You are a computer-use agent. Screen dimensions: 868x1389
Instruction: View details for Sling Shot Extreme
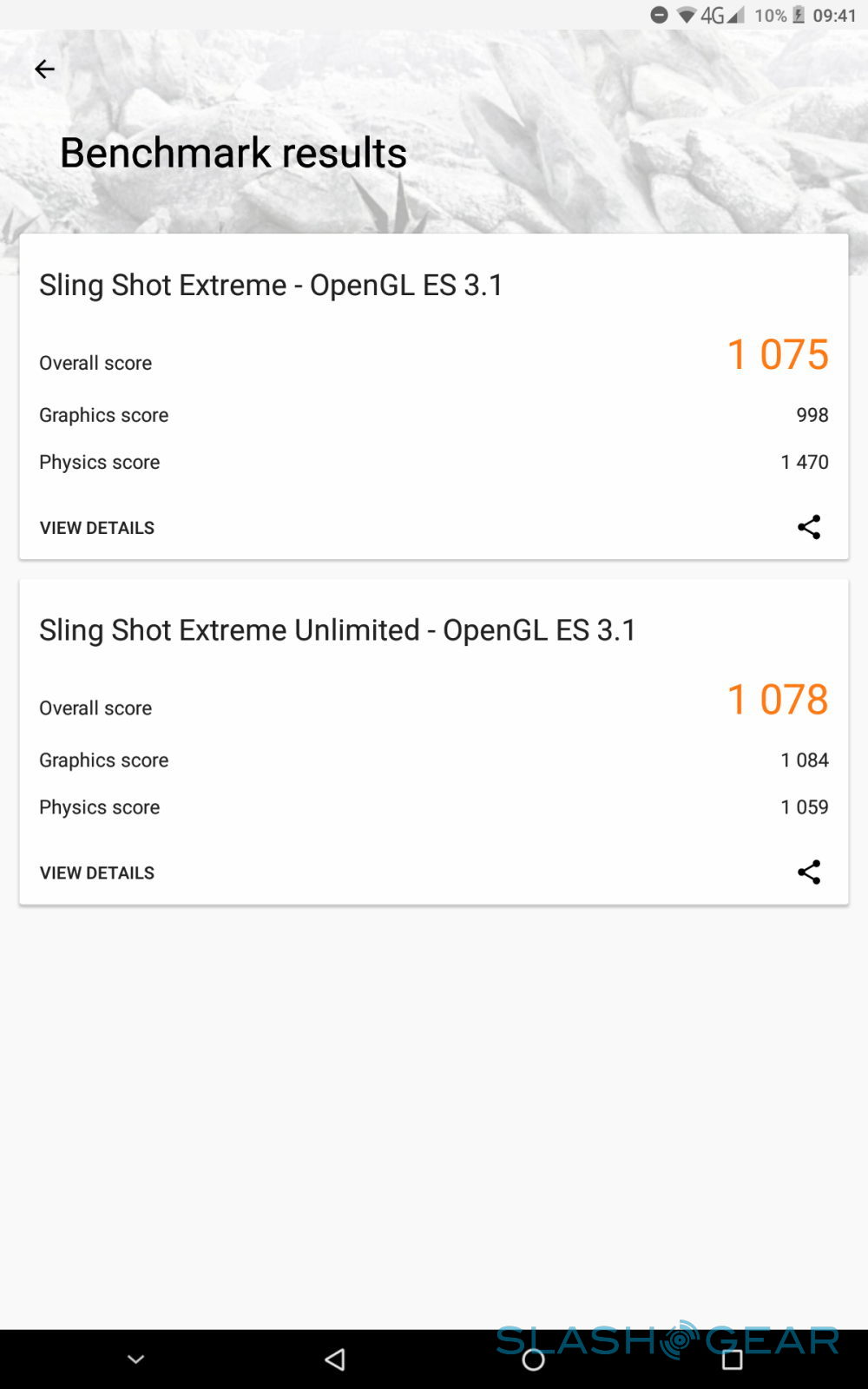pos(97,528)
